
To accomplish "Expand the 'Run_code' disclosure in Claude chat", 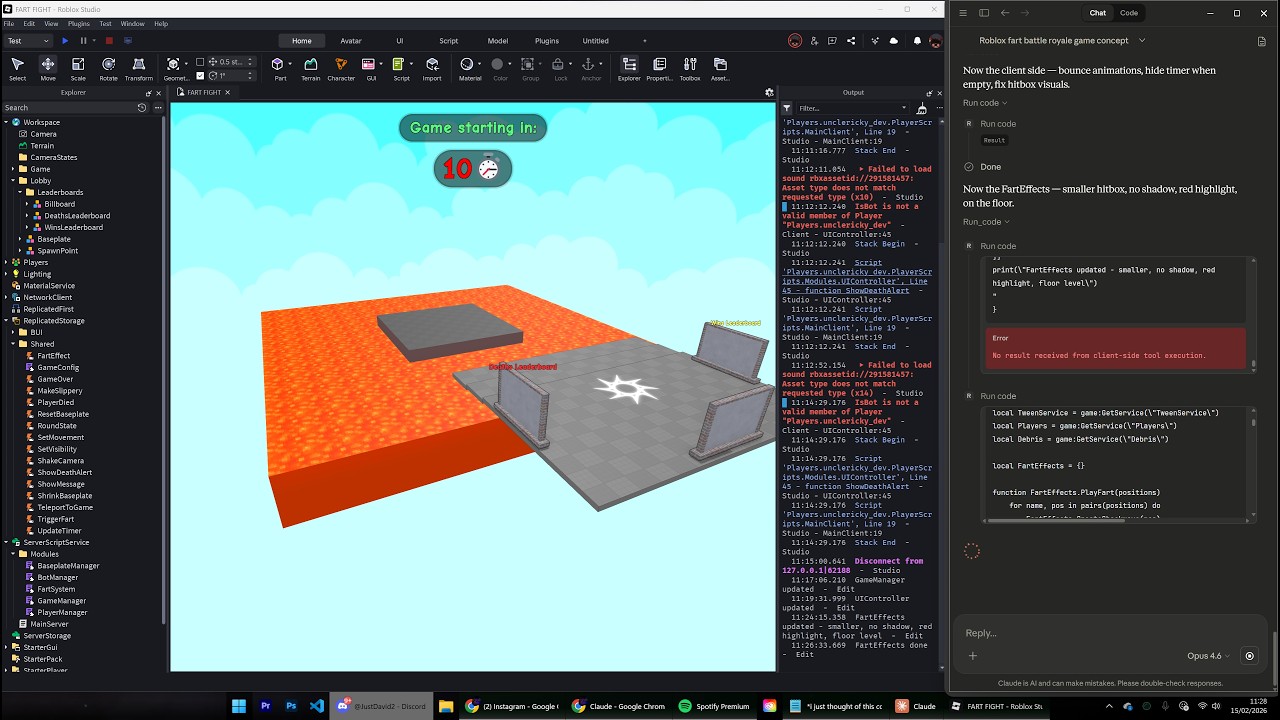I will click(x=986, y=222).
